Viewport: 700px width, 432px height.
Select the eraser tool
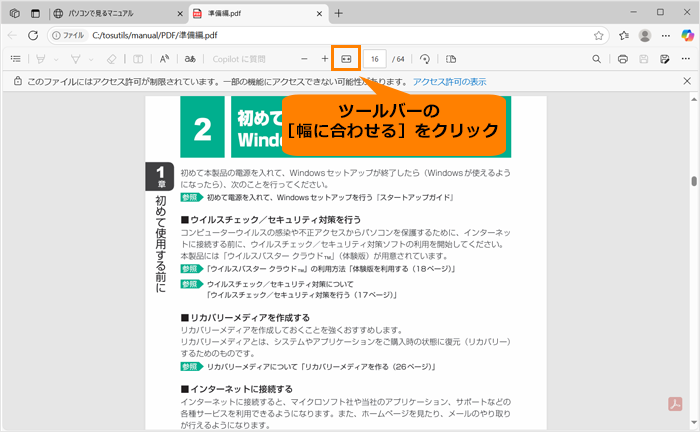tap(111, 59)
